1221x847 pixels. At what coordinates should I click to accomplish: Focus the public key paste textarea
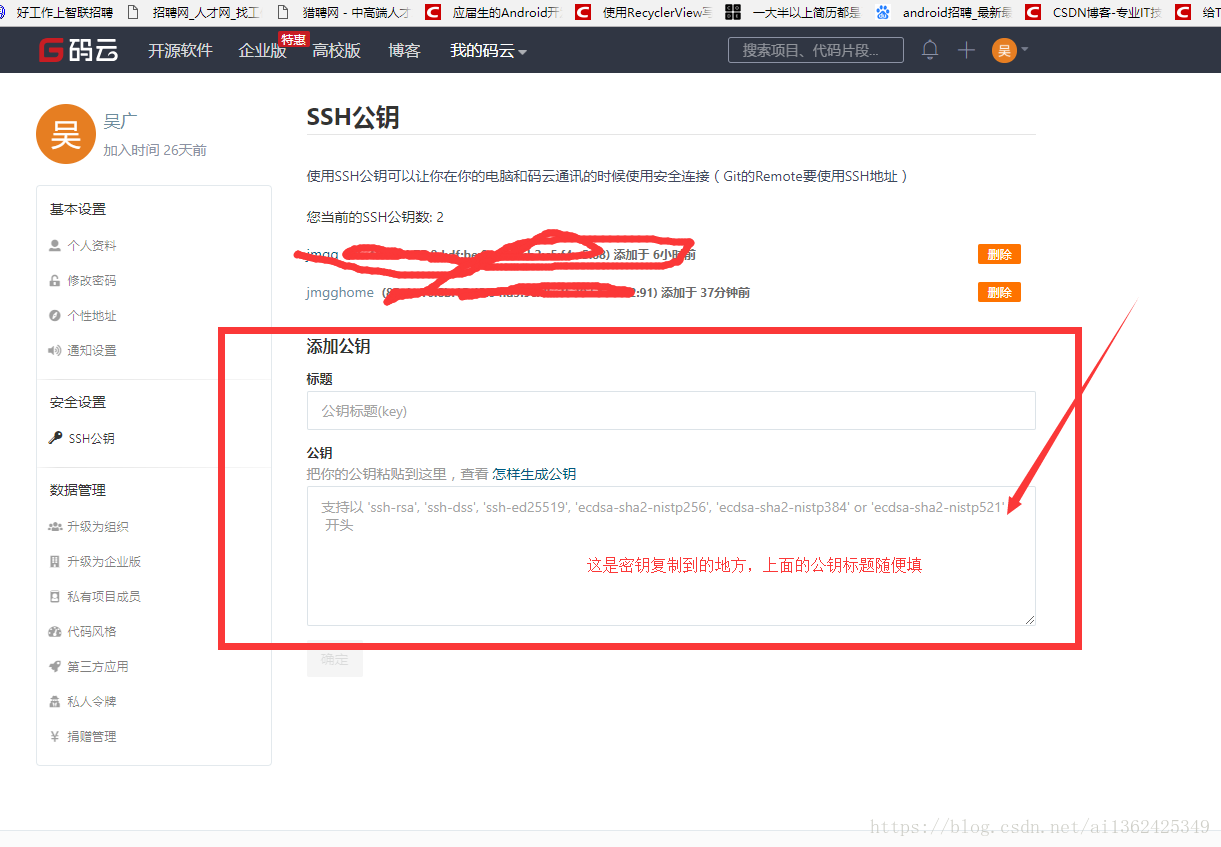click(671, 556)
